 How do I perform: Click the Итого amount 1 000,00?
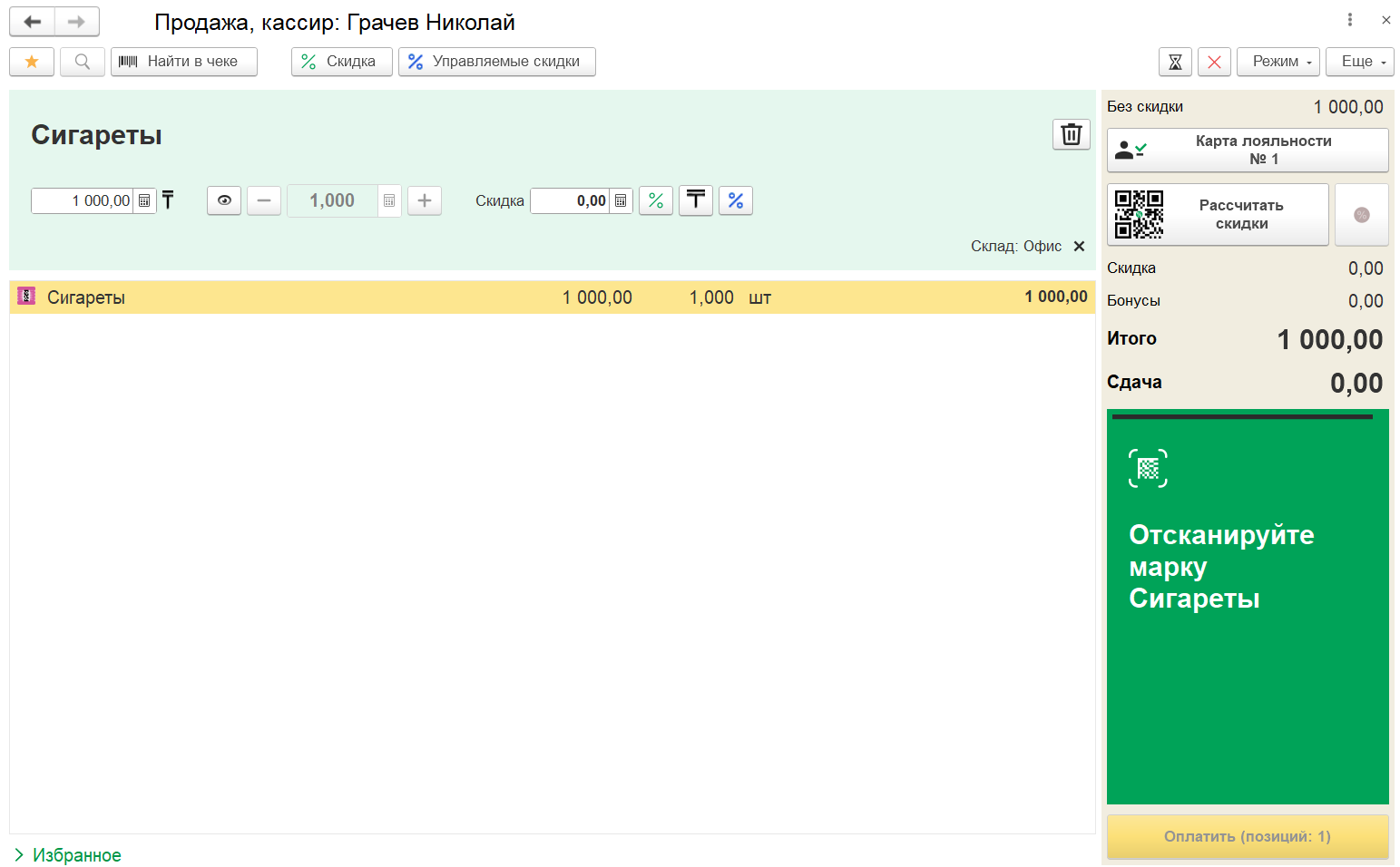pos(1330,339)
